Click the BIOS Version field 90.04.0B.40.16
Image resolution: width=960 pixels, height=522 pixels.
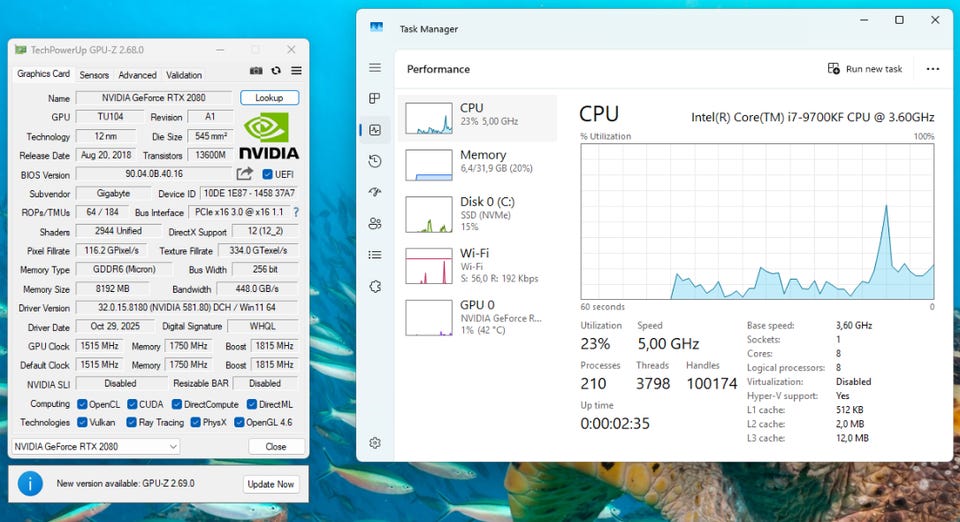pos(154,174)
